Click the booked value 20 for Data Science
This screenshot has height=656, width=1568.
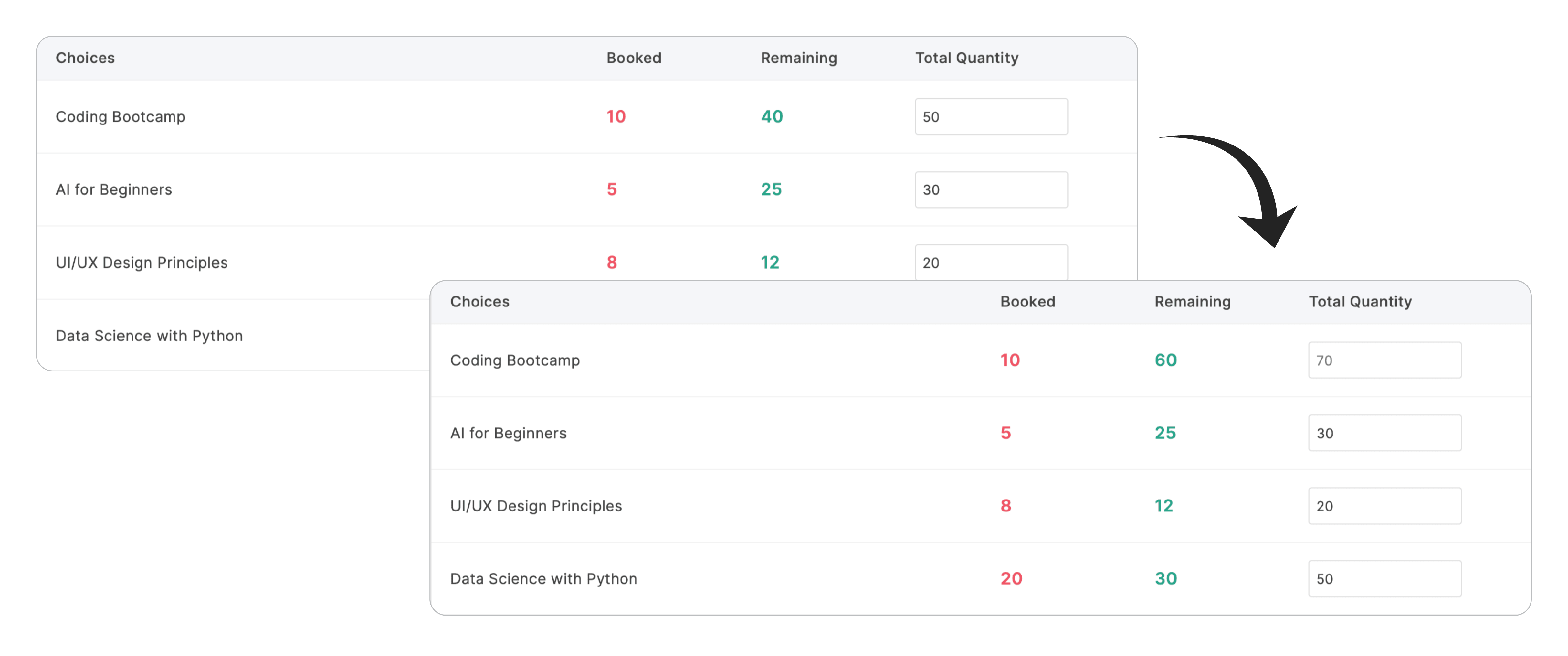[x=1010, y=579]
